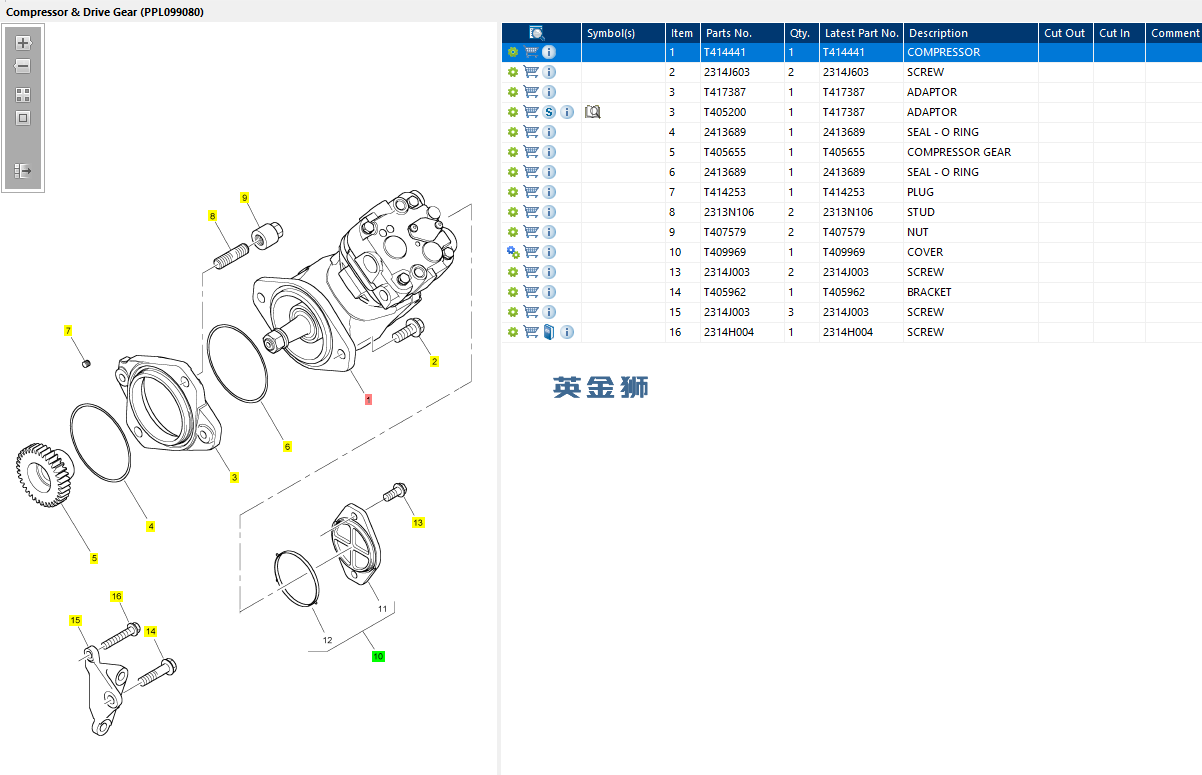The image size is (1202, 775).
Task: Sort table by Parts No. column header
Action: pyautogui.click(x=729, y=33)
